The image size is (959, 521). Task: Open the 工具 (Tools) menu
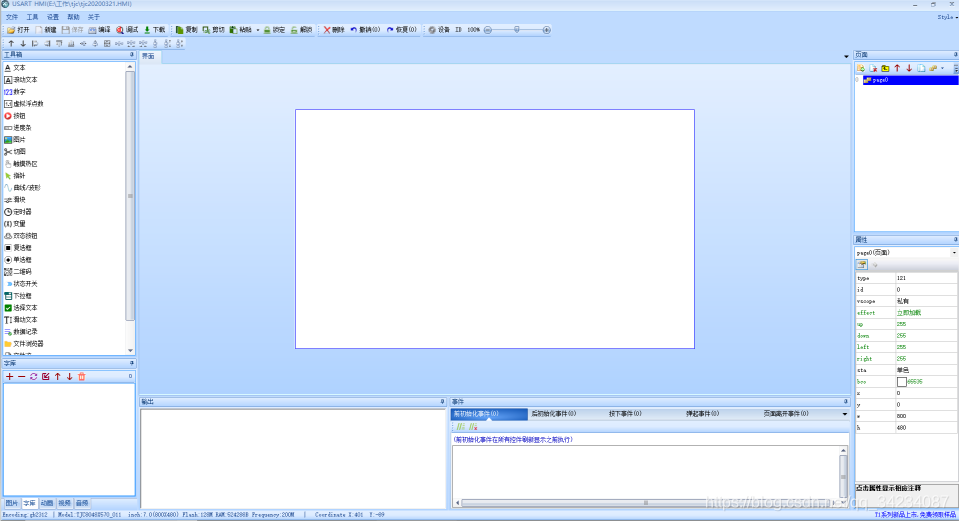click(32, 17)
